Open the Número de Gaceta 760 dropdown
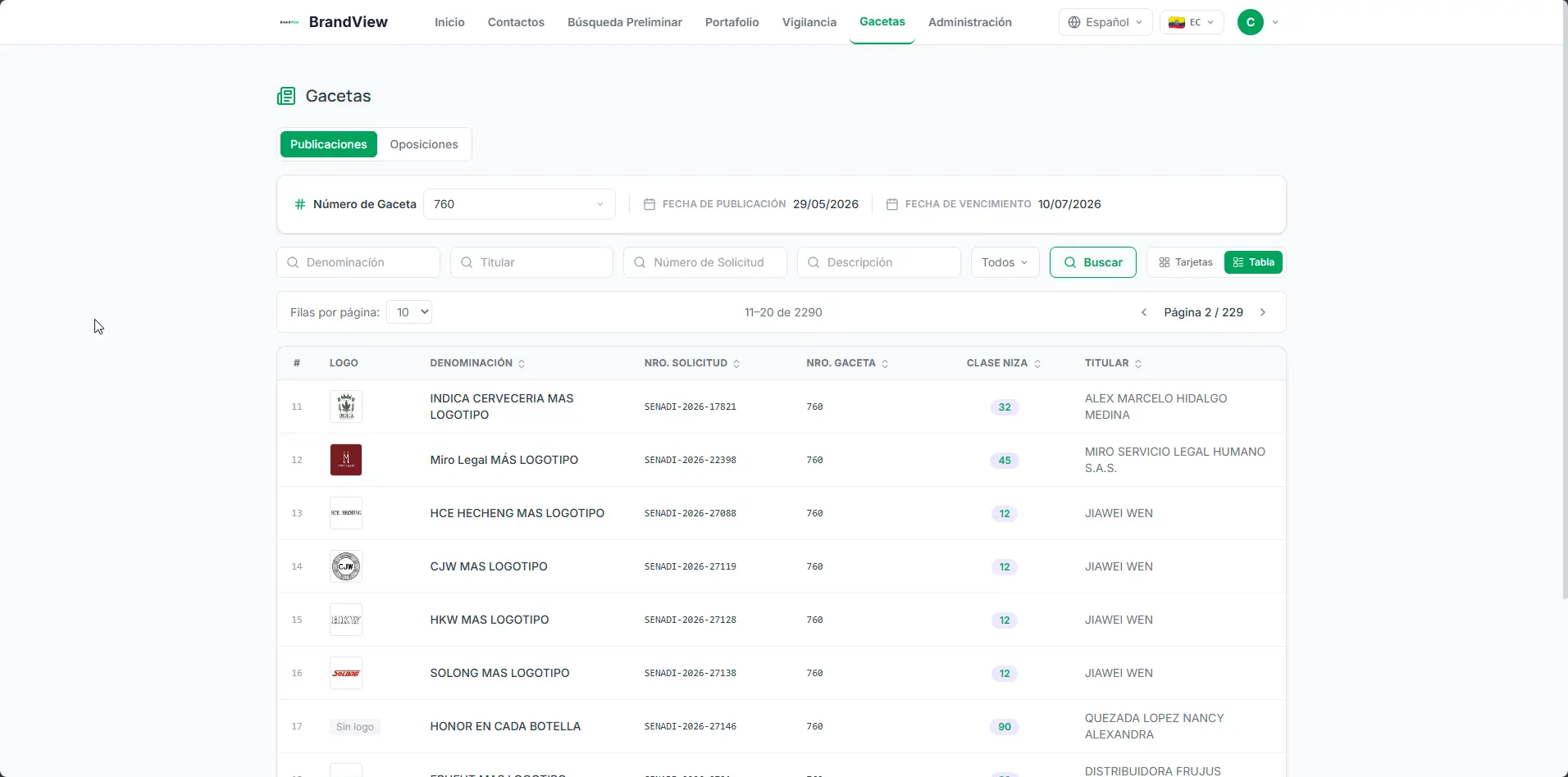1568x777 pixels. [x=519, y=204]
